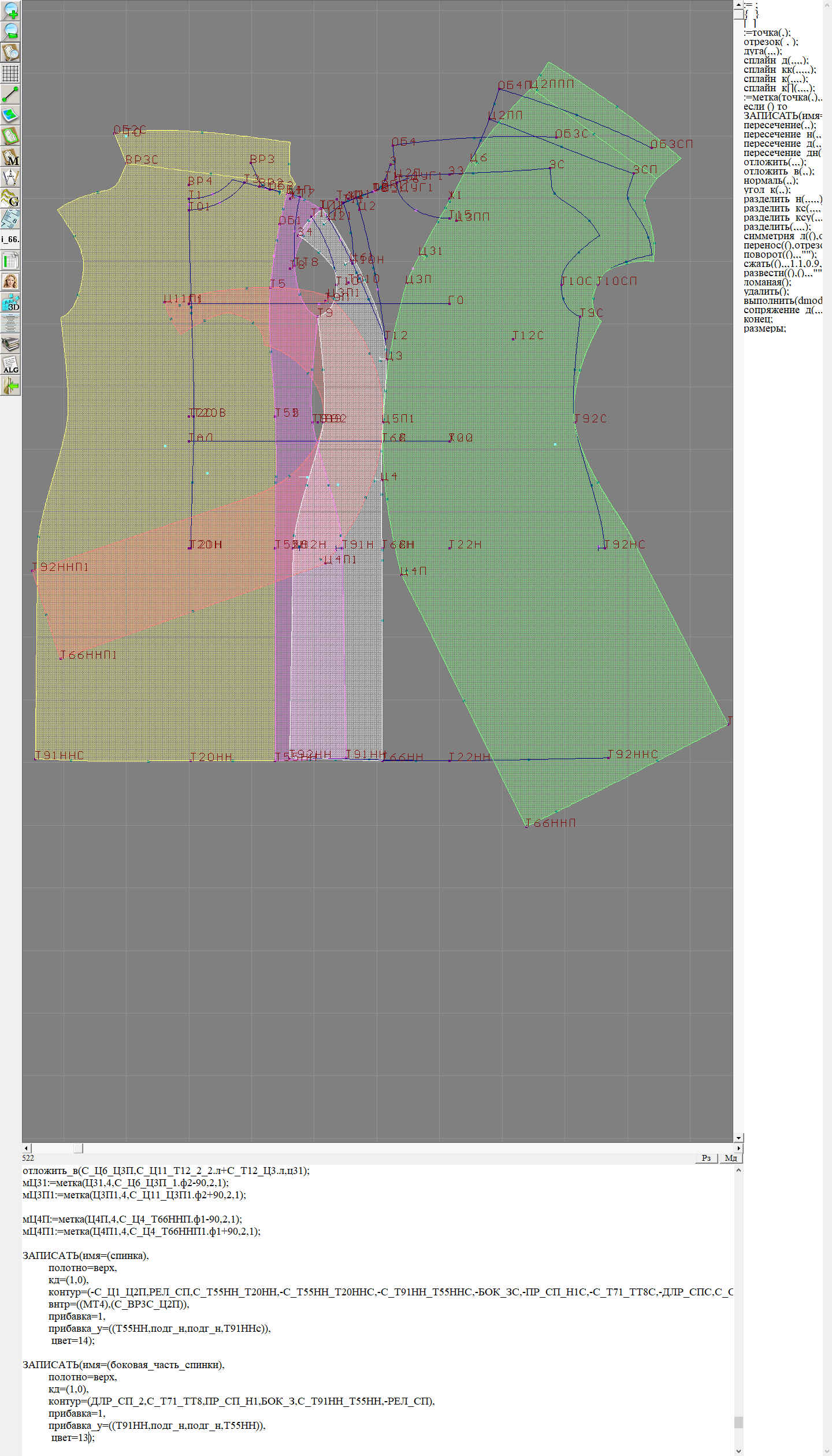This screenshot has height=1456, width=832.
Task: Open the size table spreadsheet icon
Action: click(x=10, y=261)
